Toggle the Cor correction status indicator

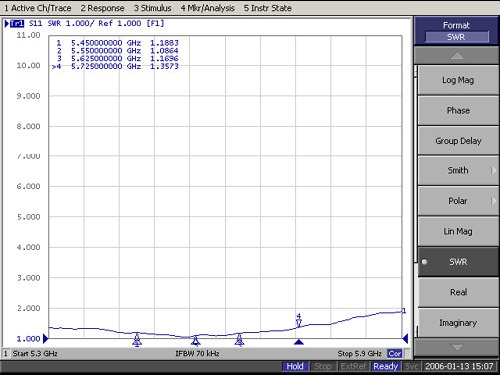pyautogui.click(x=395, y=353)
